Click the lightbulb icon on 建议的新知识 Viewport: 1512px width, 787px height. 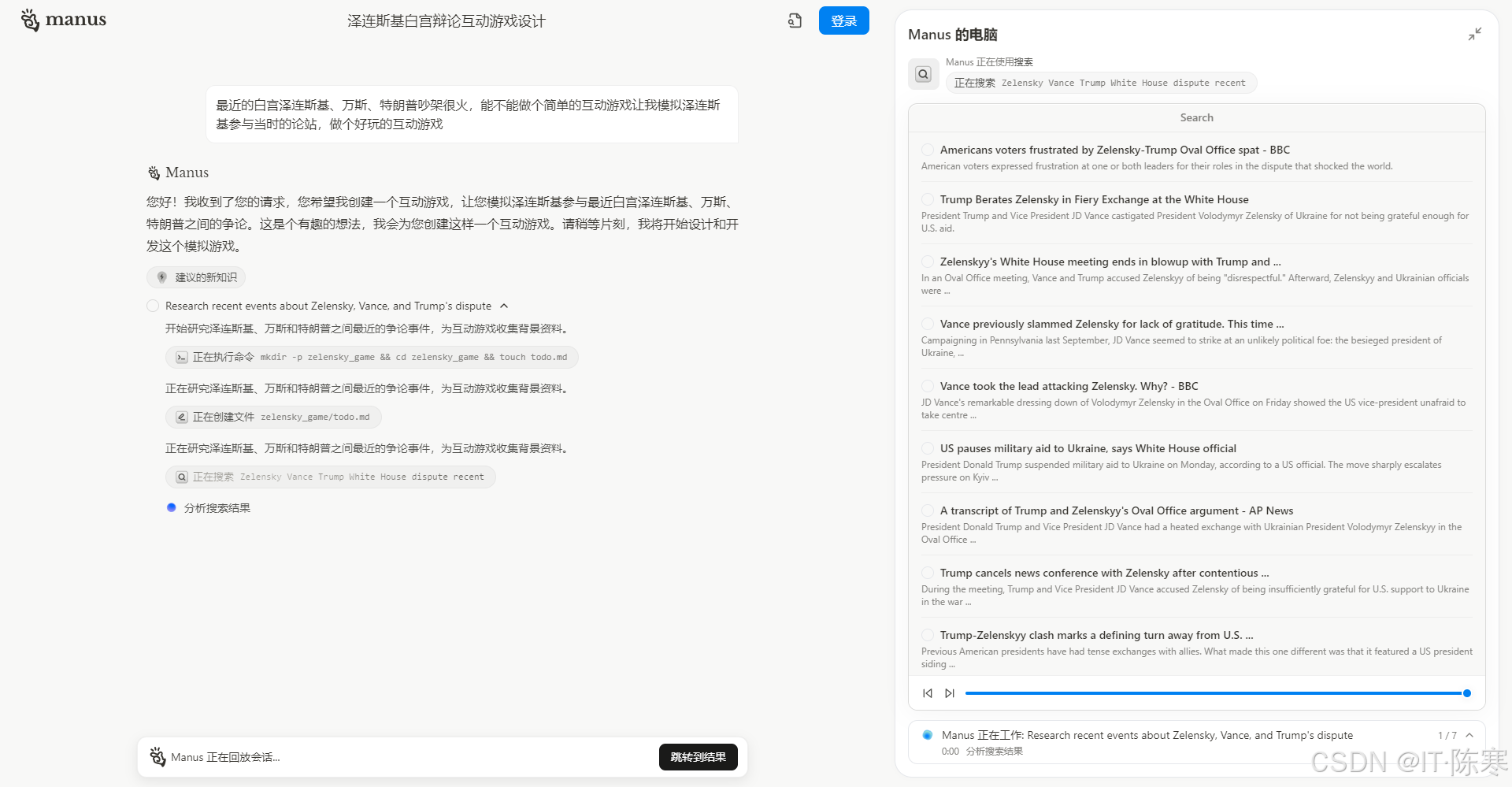point(161,277)
